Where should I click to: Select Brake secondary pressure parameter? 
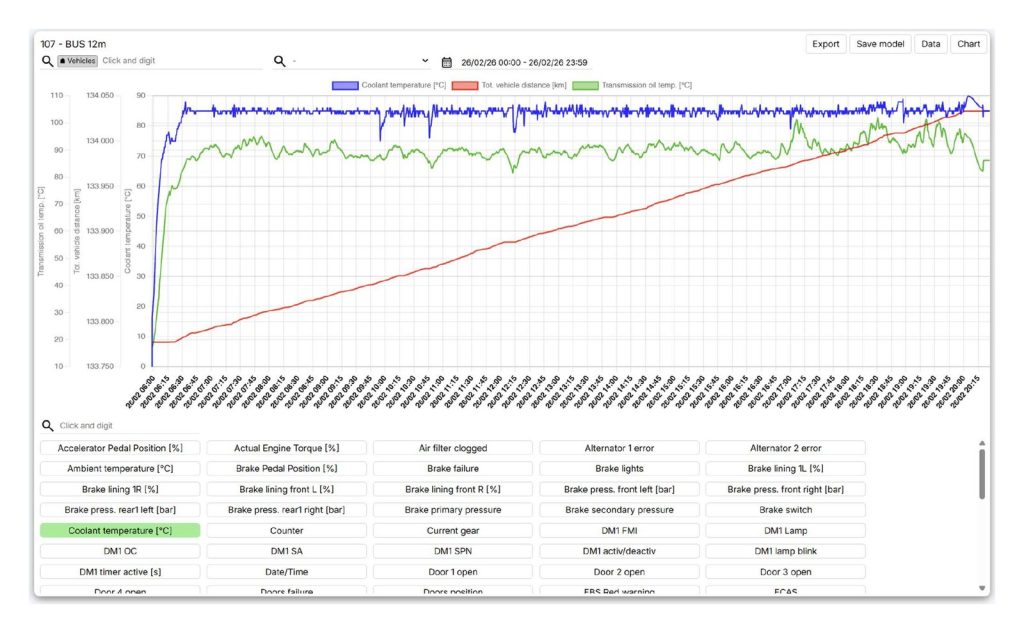619,510
